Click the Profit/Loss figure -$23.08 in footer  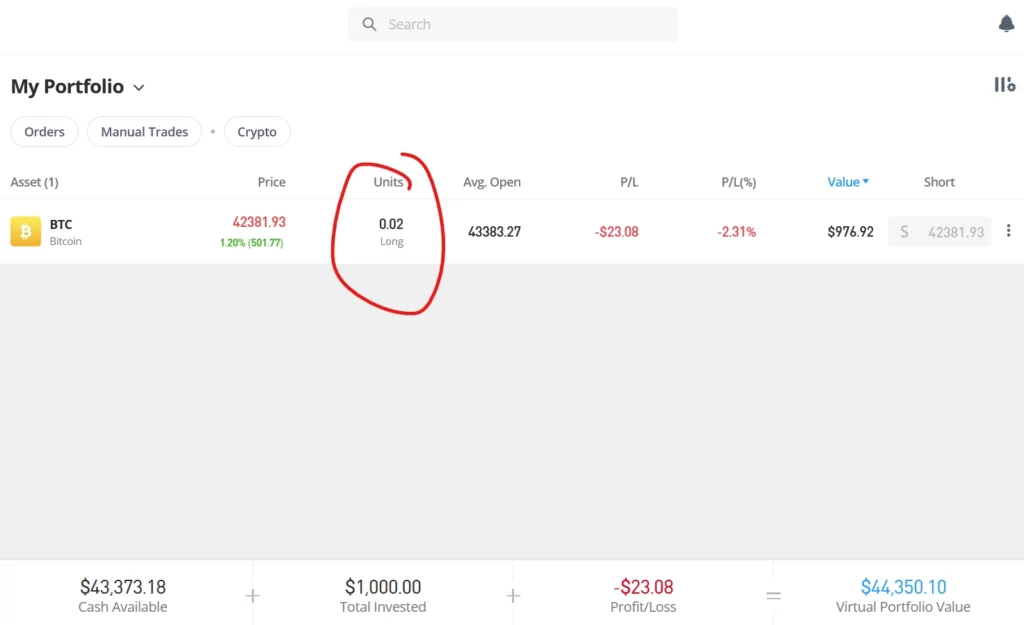(x=642, y=587)
